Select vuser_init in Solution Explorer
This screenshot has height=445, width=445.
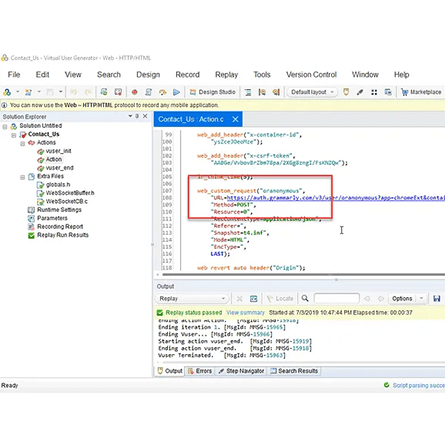(x=58, y=151)
